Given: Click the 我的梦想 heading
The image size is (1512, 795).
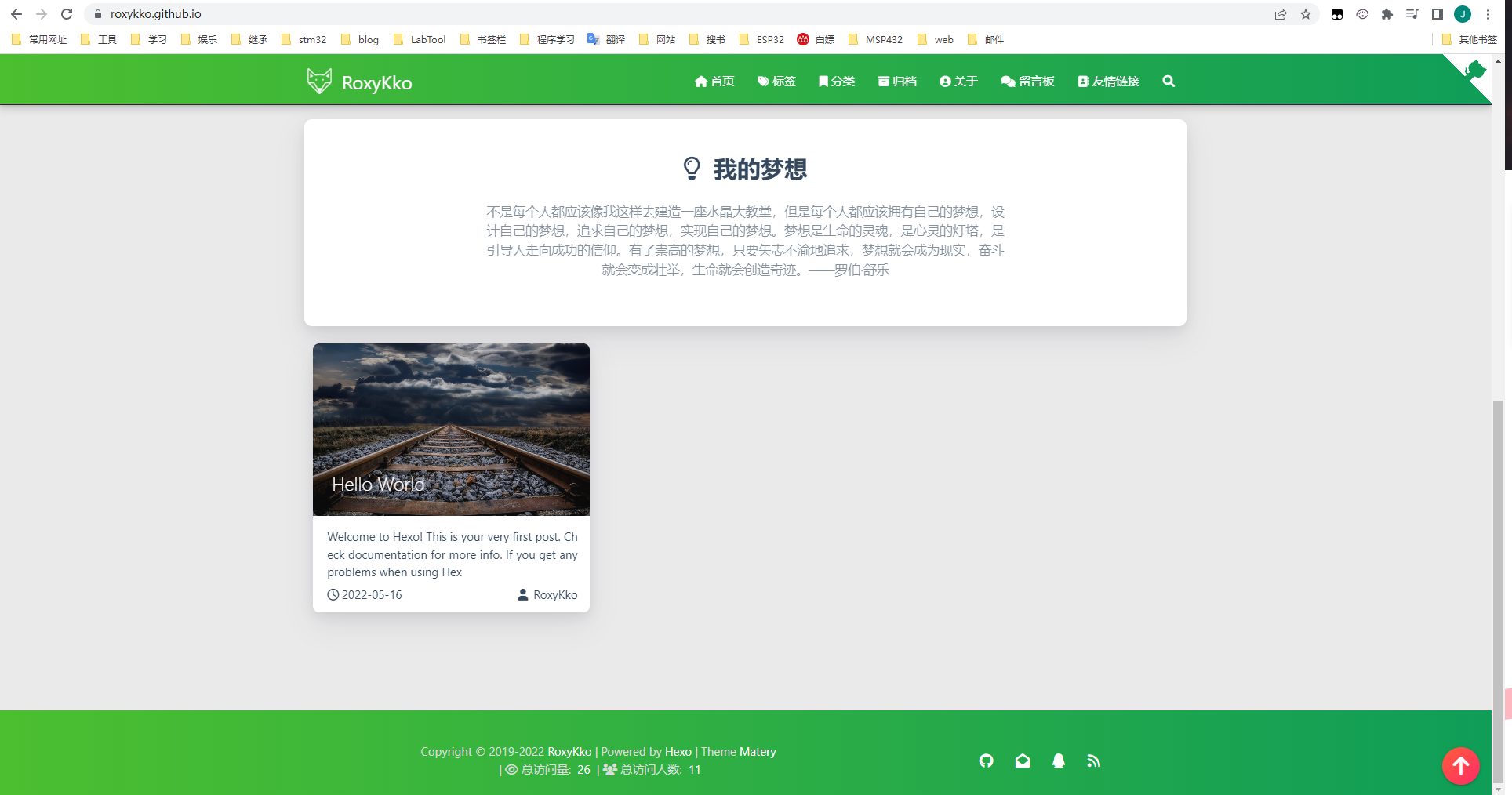Looking at the screenshot, I should pyautogui.click(x=760, y=169).
